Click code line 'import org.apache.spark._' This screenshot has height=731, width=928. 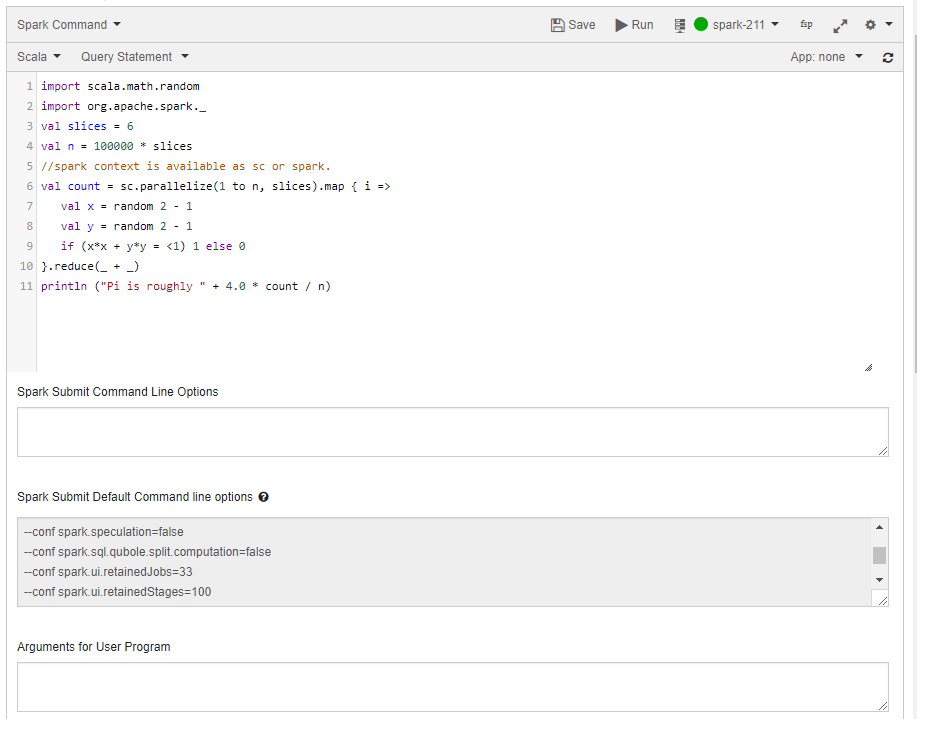tap(124, 107)
